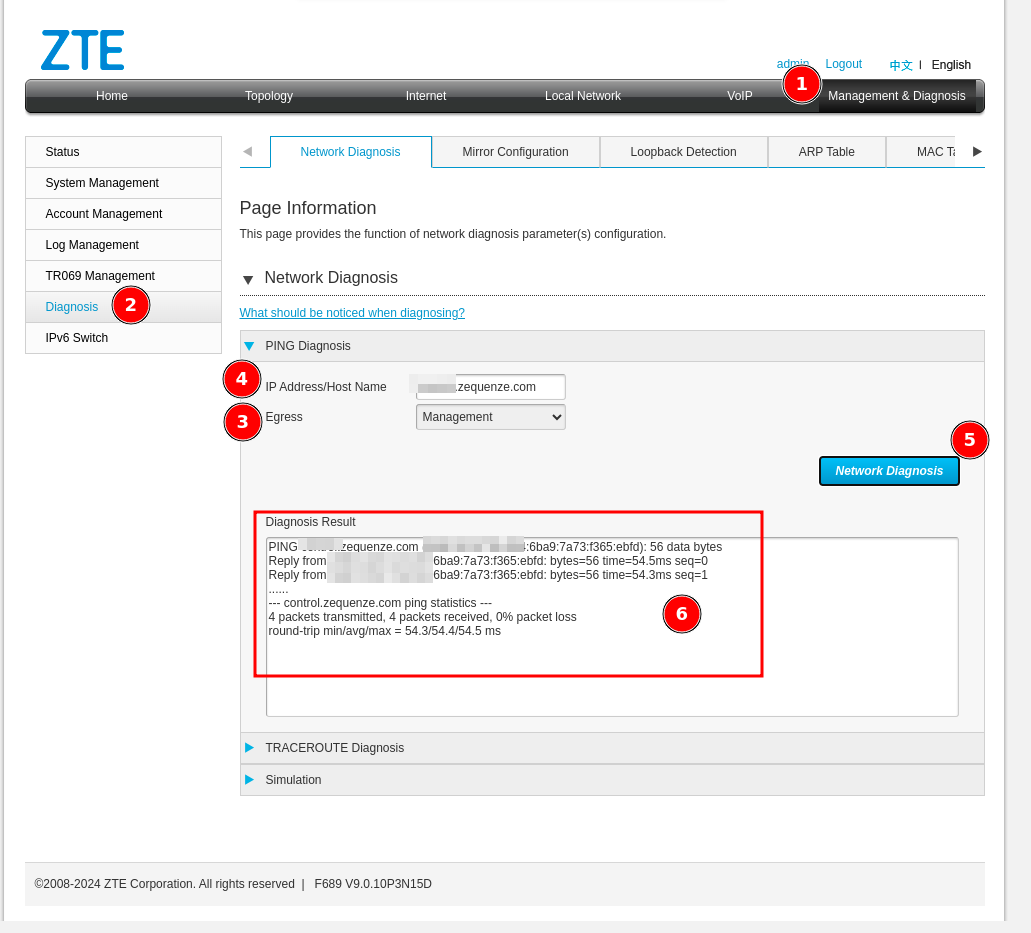Open the Egress dropdown
Image resolution: width=1031 pixels, height=933 pixels.
(x=490, y=417)
